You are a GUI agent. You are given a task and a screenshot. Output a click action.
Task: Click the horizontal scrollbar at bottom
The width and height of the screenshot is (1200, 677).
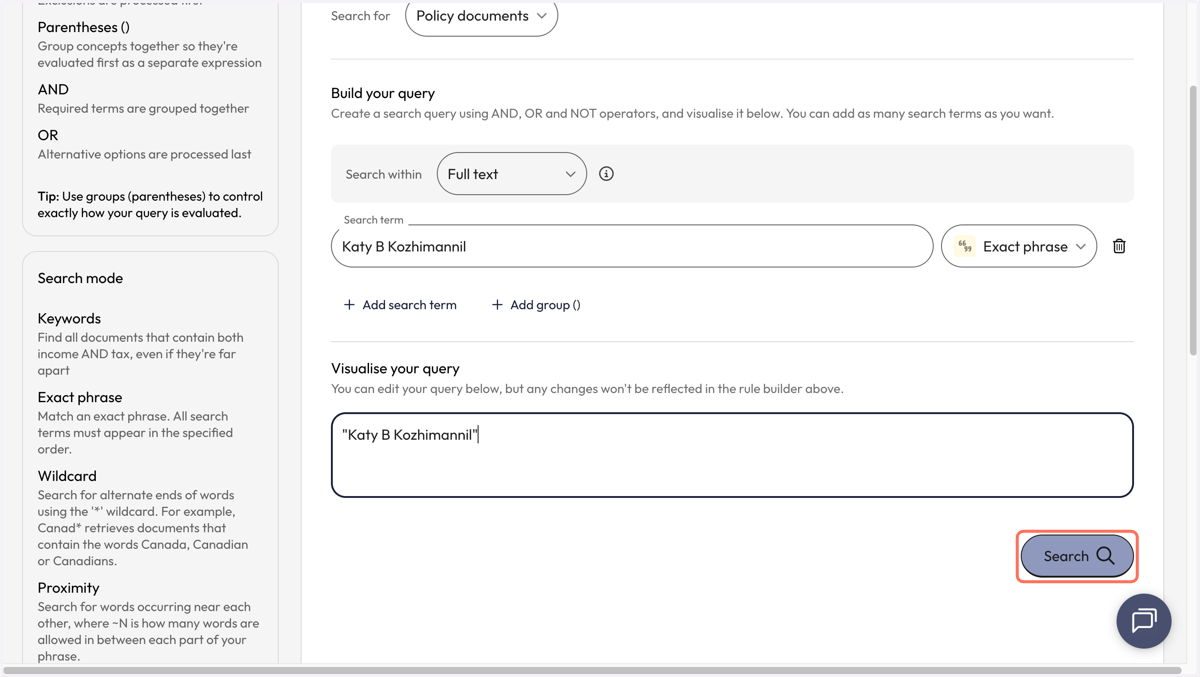click(592, 671)
